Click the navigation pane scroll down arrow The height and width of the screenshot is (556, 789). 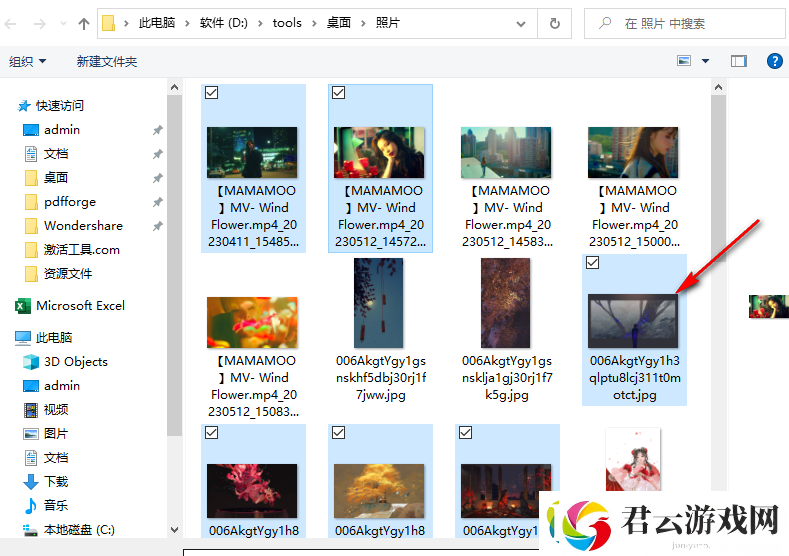coord(175,530)
